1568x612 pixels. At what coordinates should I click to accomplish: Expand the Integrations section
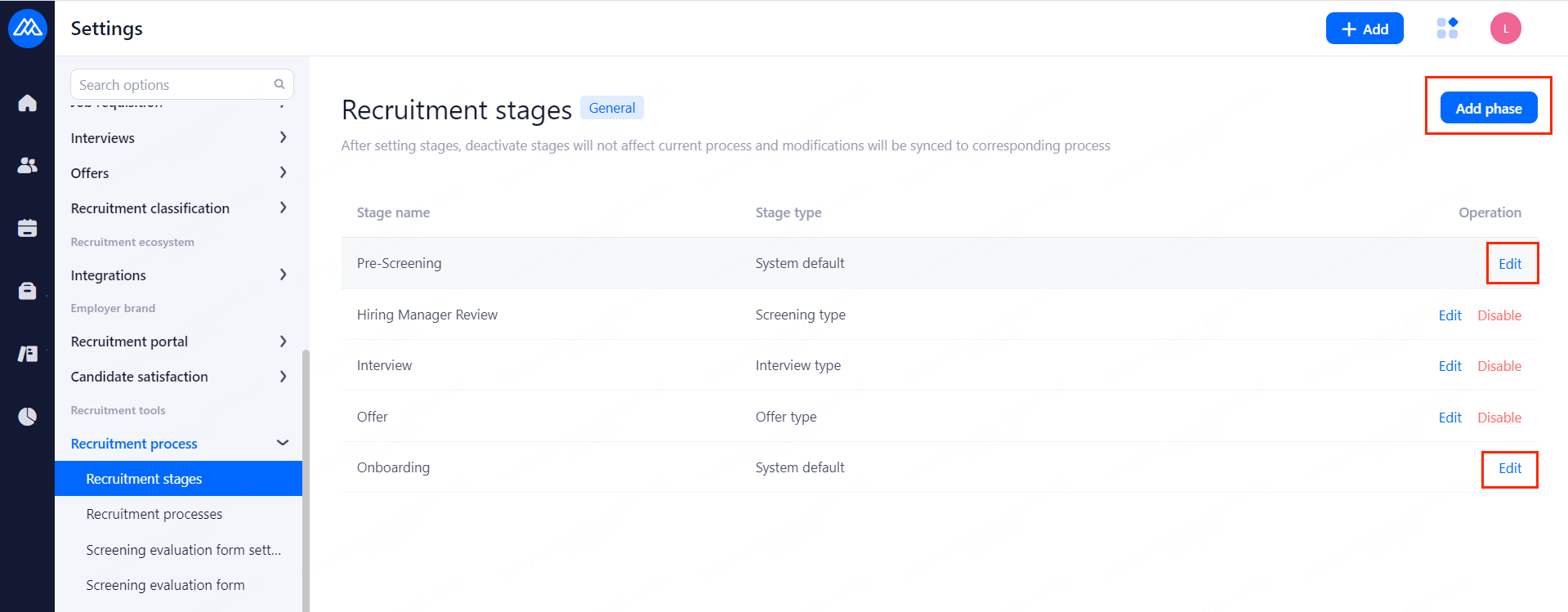pyautogui.click(x=283, y=275)
